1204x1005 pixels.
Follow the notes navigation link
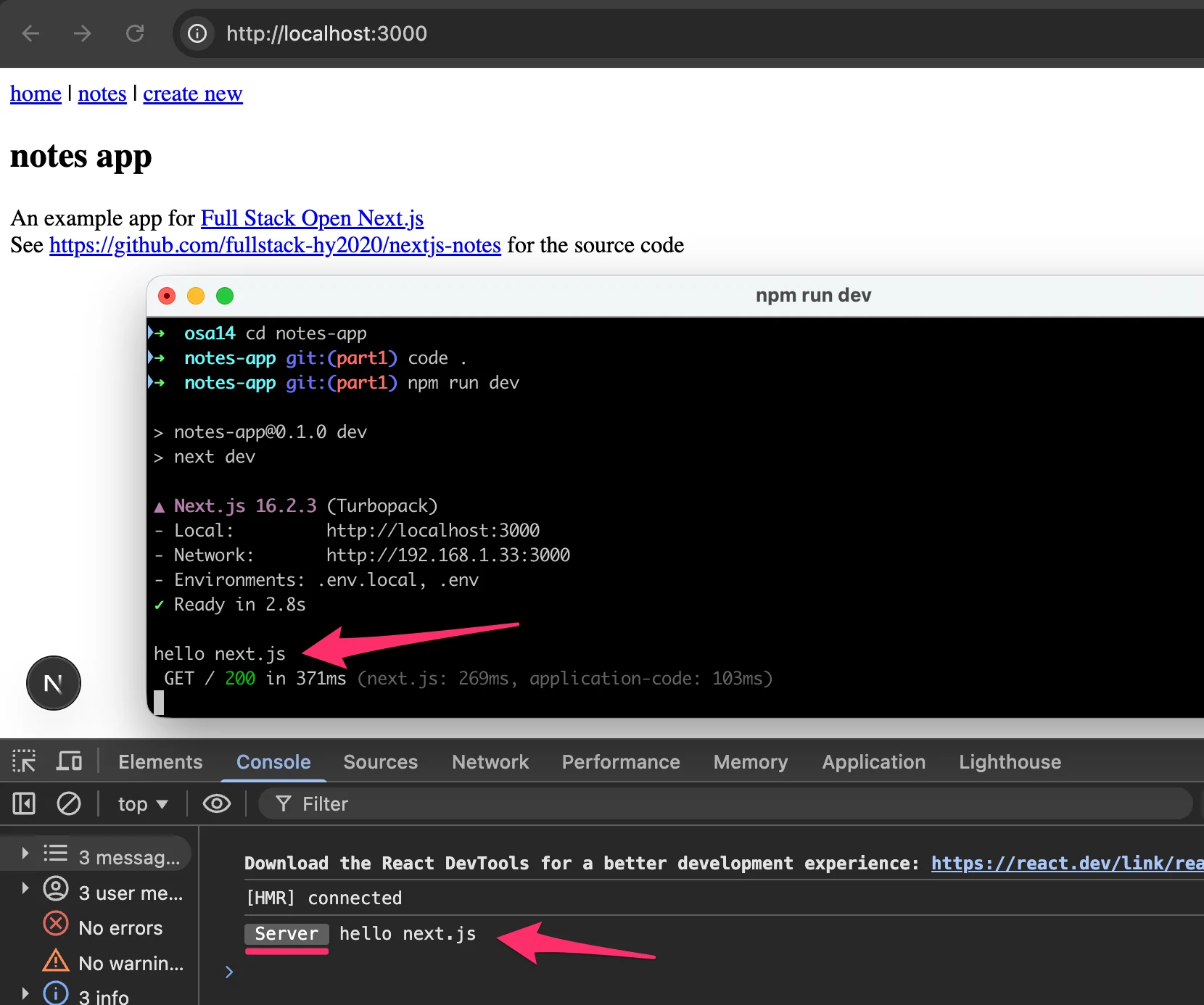tap(102, 94)
